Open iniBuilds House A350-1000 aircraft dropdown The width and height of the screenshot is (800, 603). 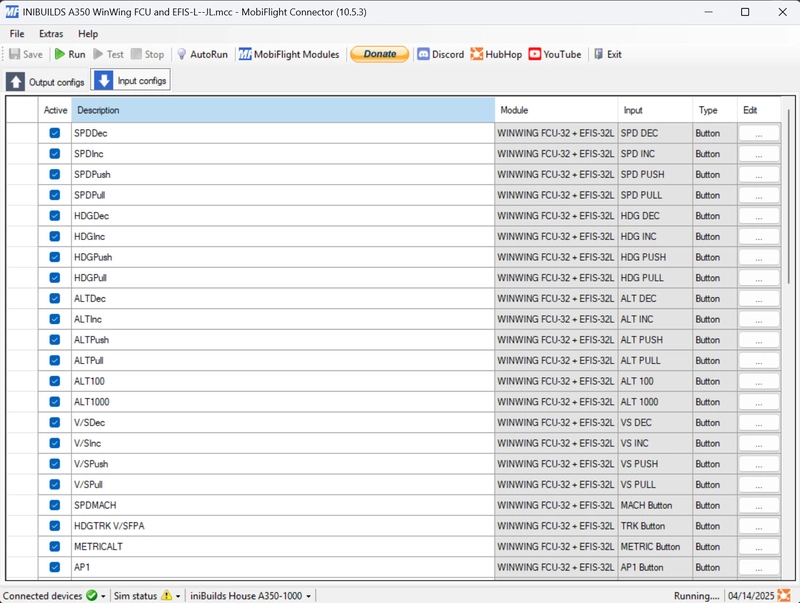tap(311, 596)
